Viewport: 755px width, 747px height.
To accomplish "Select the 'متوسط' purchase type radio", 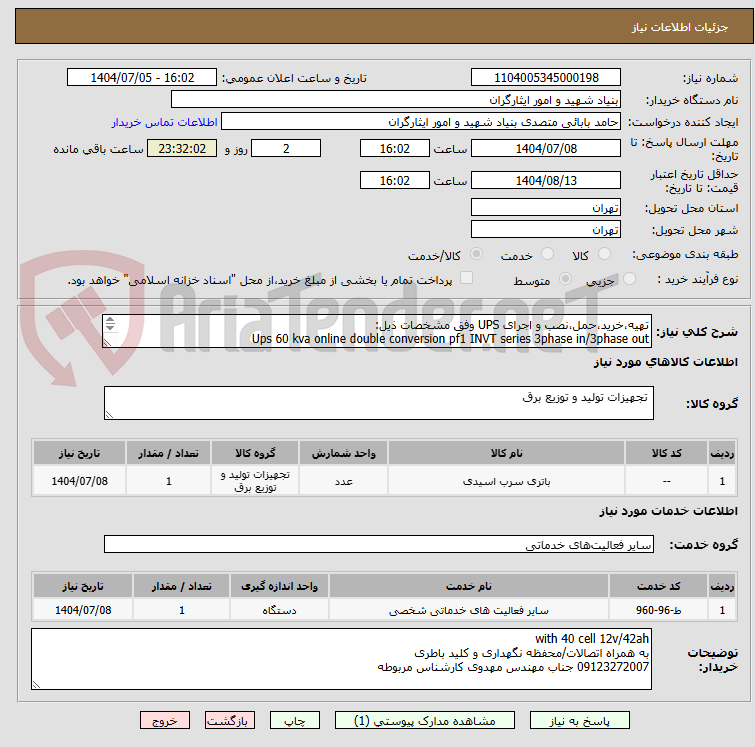I will 565,278.
